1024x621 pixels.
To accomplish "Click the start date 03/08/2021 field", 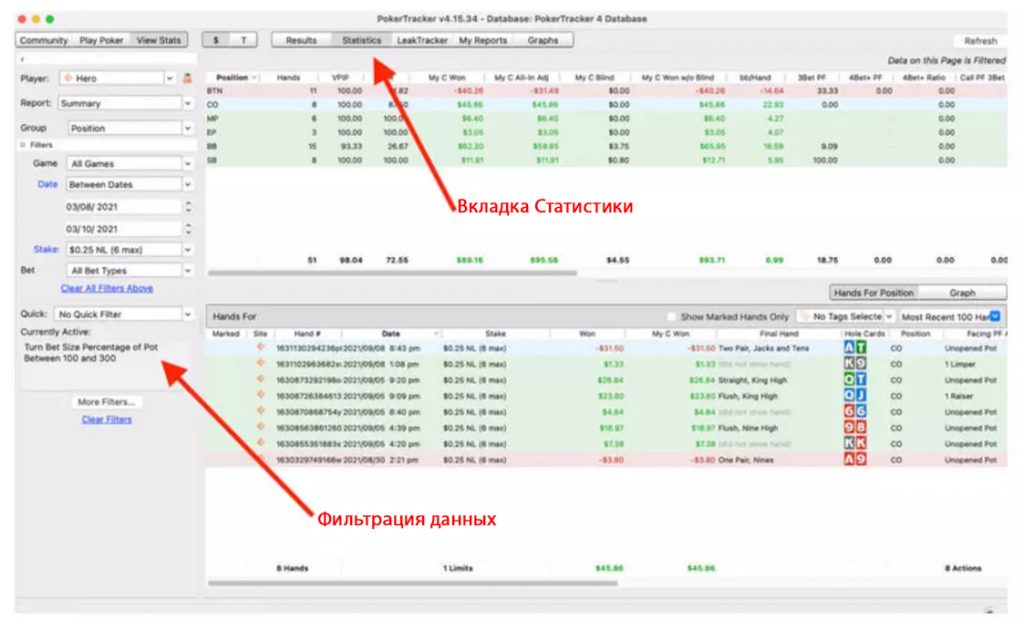I will click(x=121, y=206).
